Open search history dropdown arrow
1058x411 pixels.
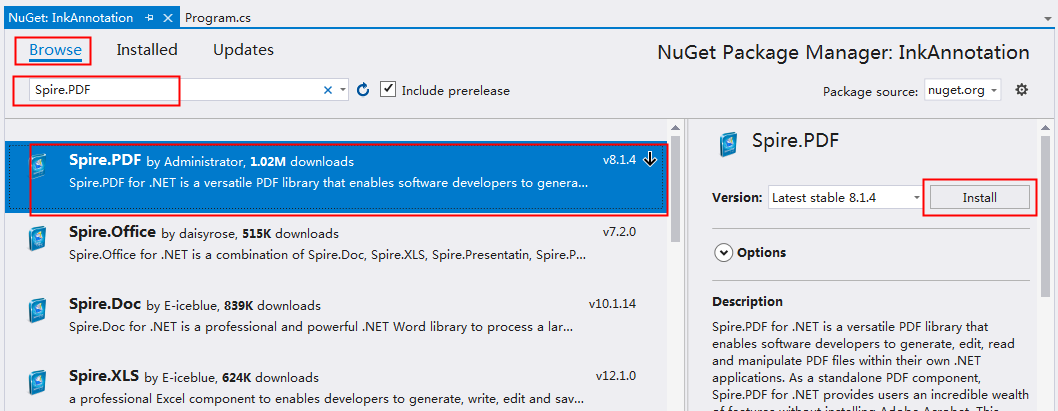(343, 90)
